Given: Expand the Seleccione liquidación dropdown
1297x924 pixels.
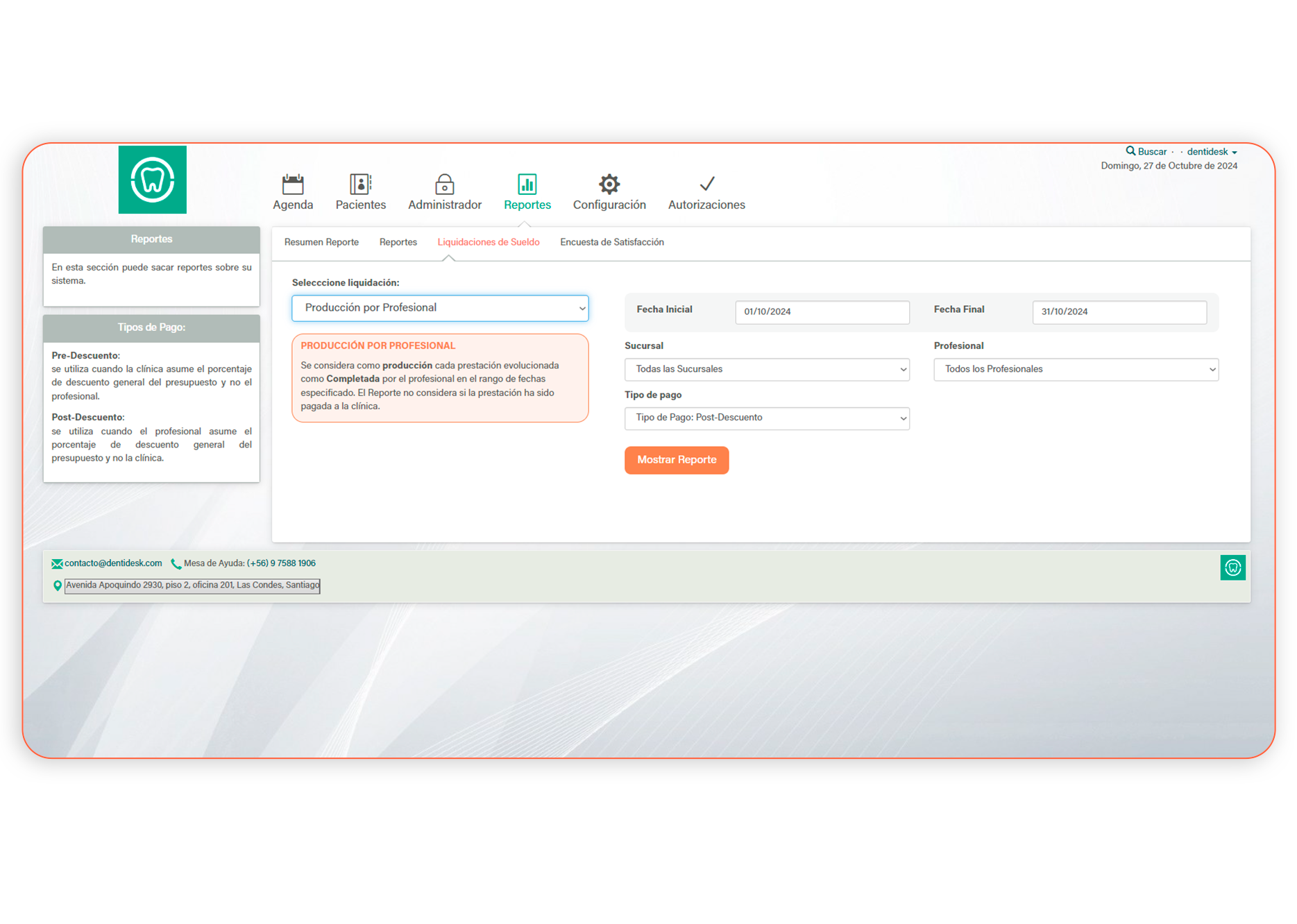Looking at the screenshot, I should [x=440, y=308].
